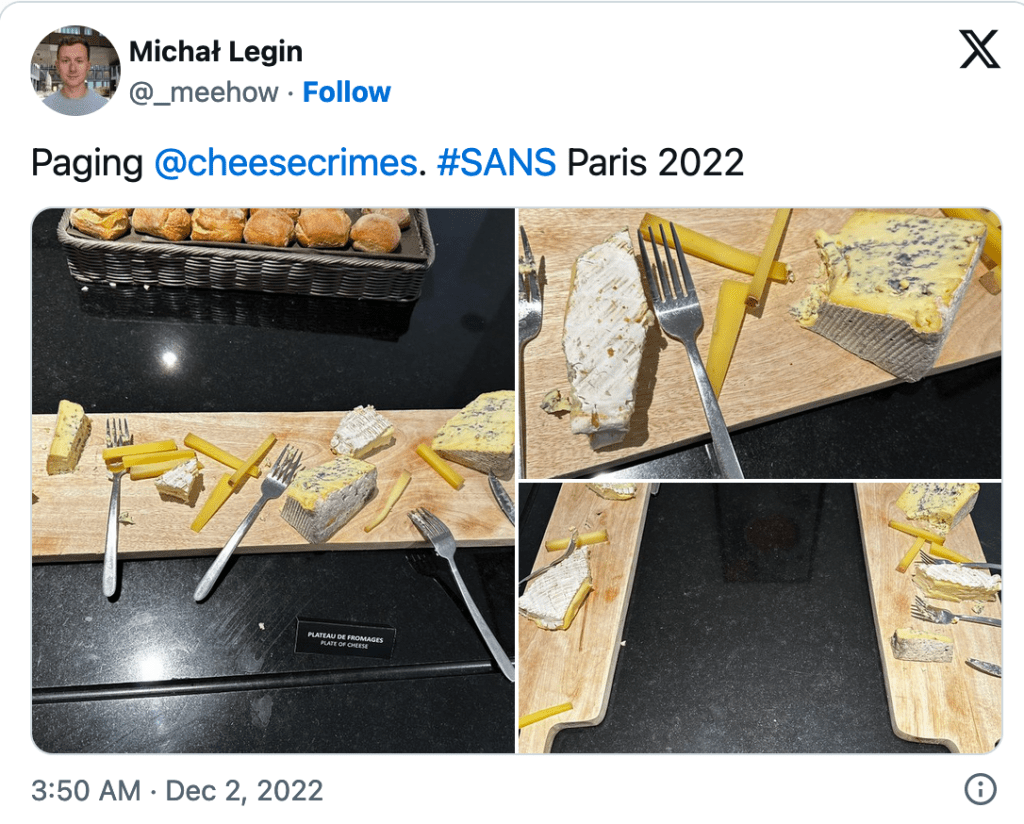1024x824 pixels.
Task: Click the large blue cheese wedge in close-up photo
Action: [895, 293]
